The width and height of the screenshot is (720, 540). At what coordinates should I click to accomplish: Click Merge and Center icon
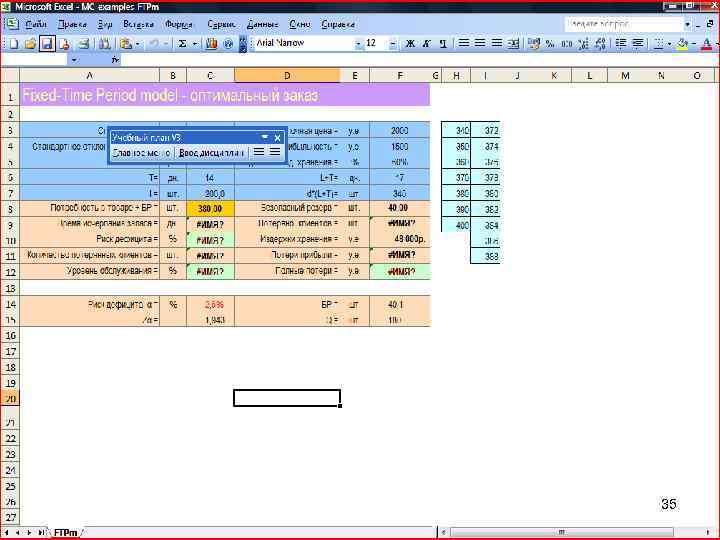pyautogui.click(x=513, y=44)
